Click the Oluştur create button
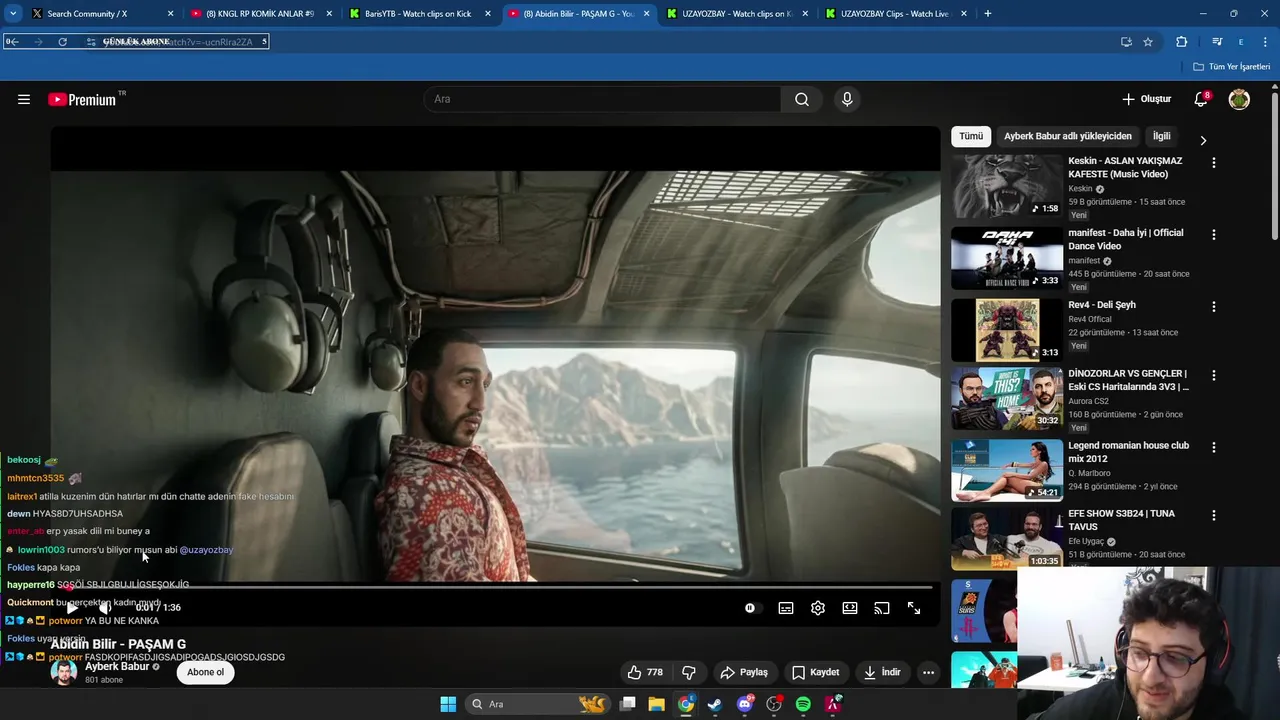The image size is (1280, 720). (x=1147, y=99)
